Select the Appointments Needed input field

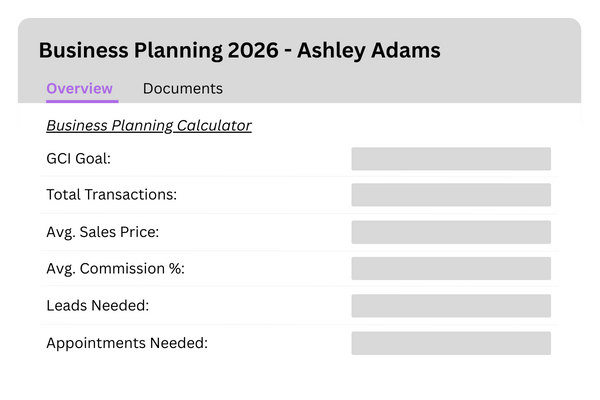450,343
